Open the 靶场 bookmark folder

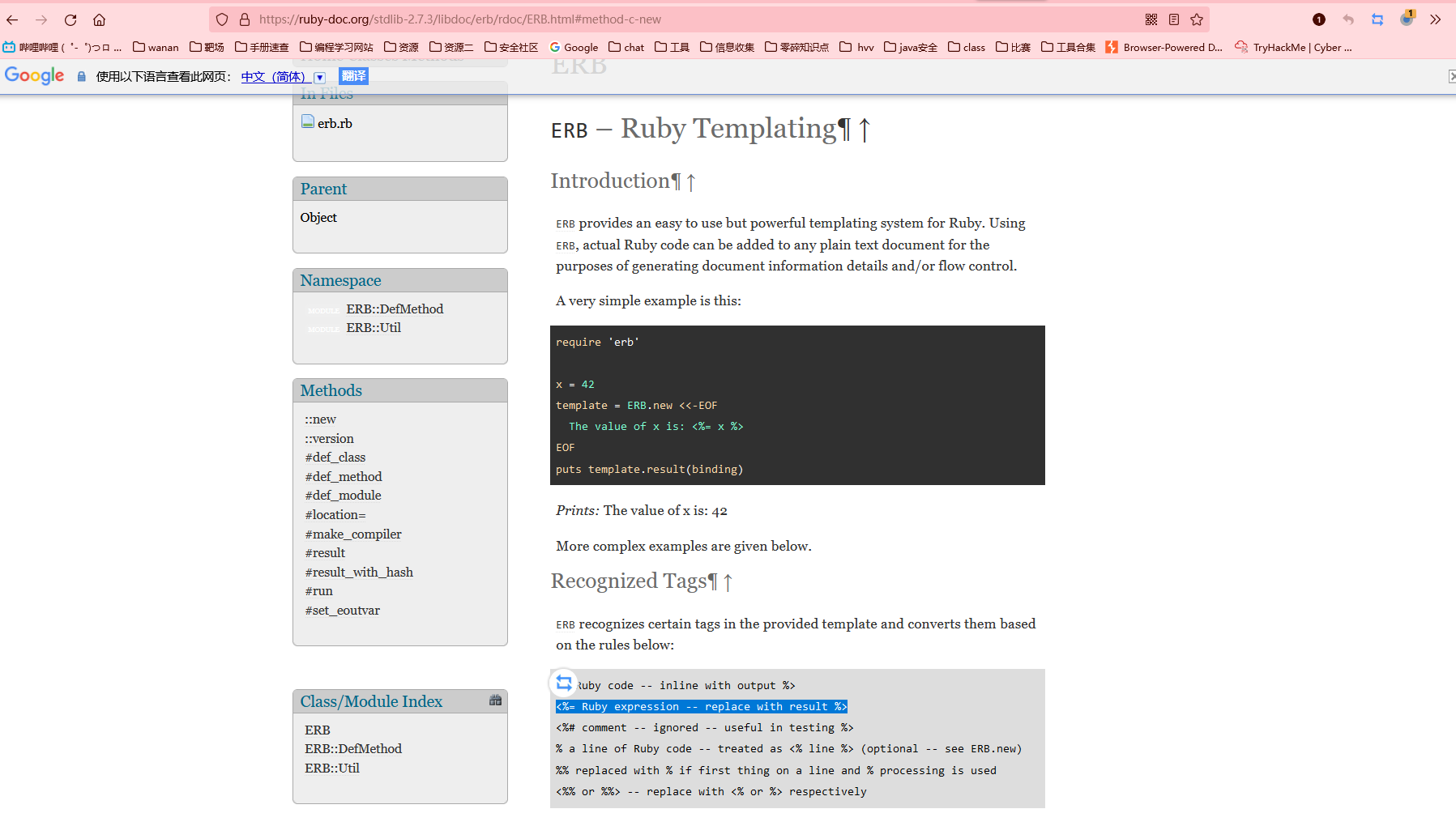[x=207, y=47]
